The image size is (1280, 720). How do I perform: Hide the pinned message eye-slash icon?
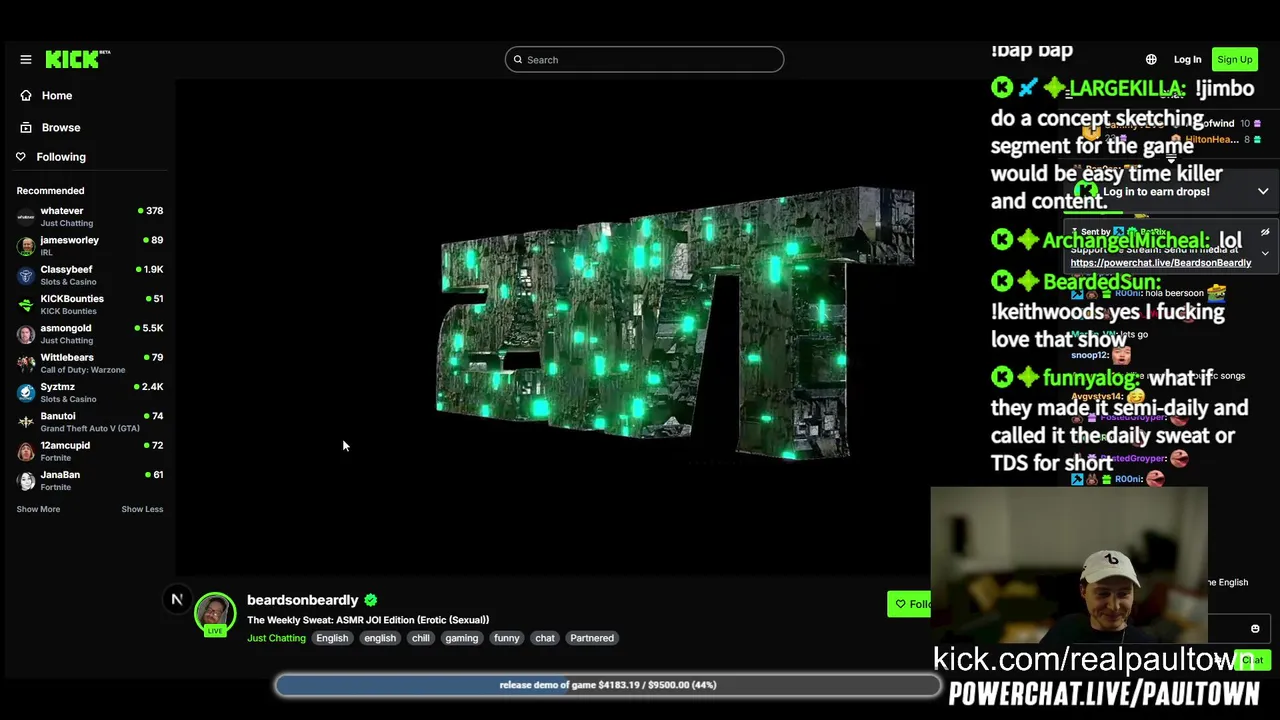tap(1265, 232)
